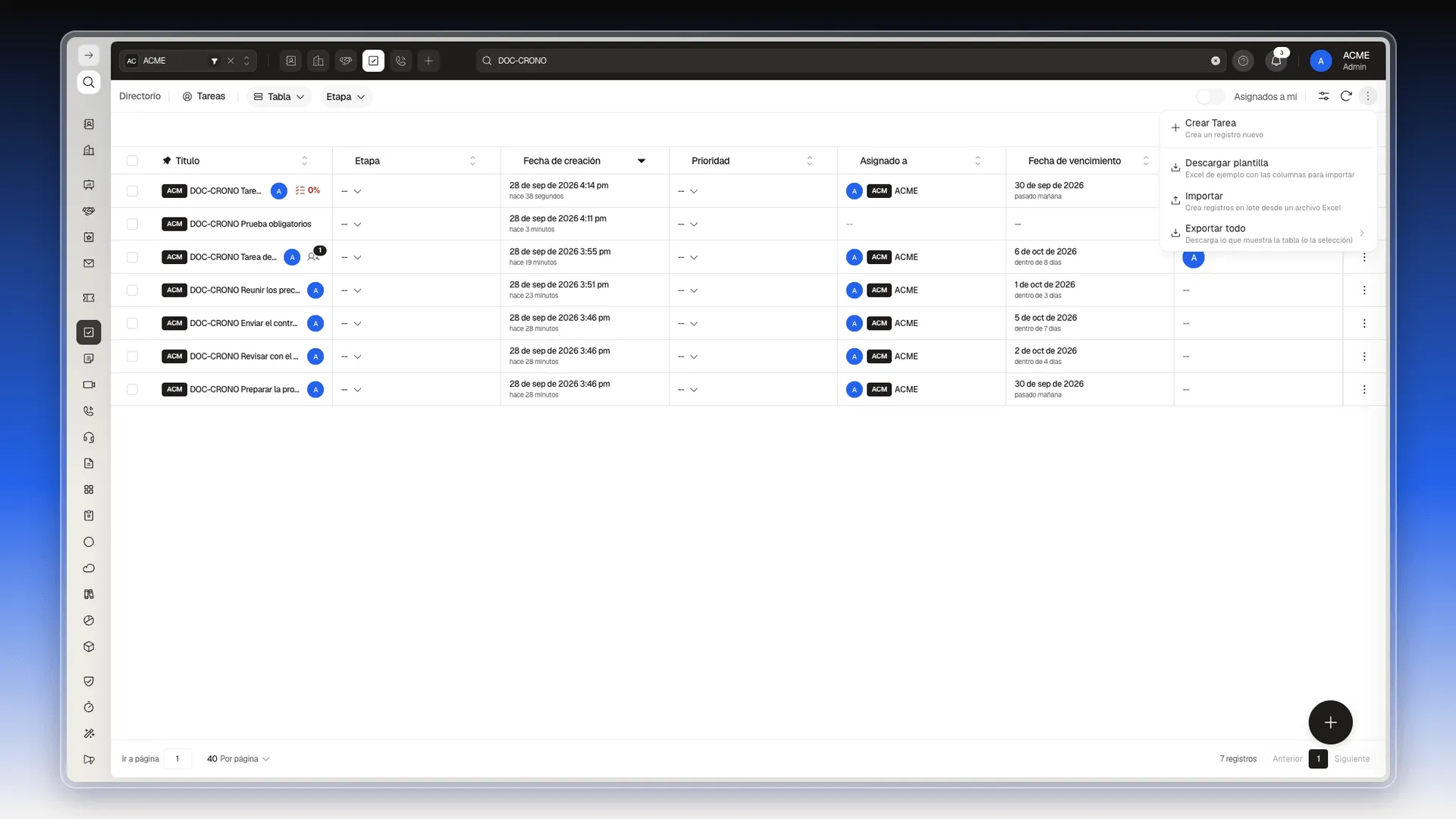Sort by Fecha de creación column header

(x=585, y=161)
